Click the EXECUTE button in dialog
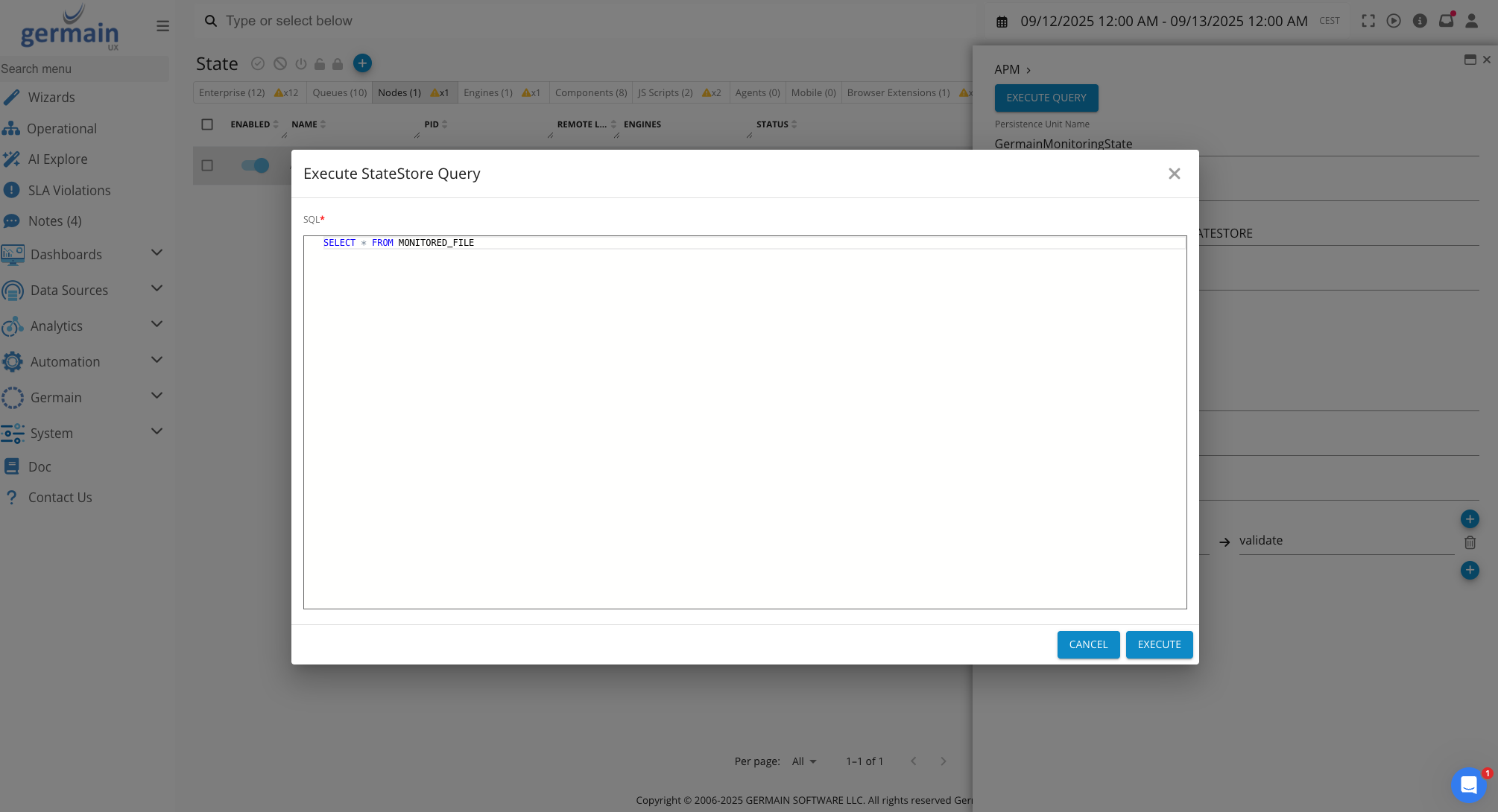The height and width of the screenshot is (812, 1498). coord(1159,644)
